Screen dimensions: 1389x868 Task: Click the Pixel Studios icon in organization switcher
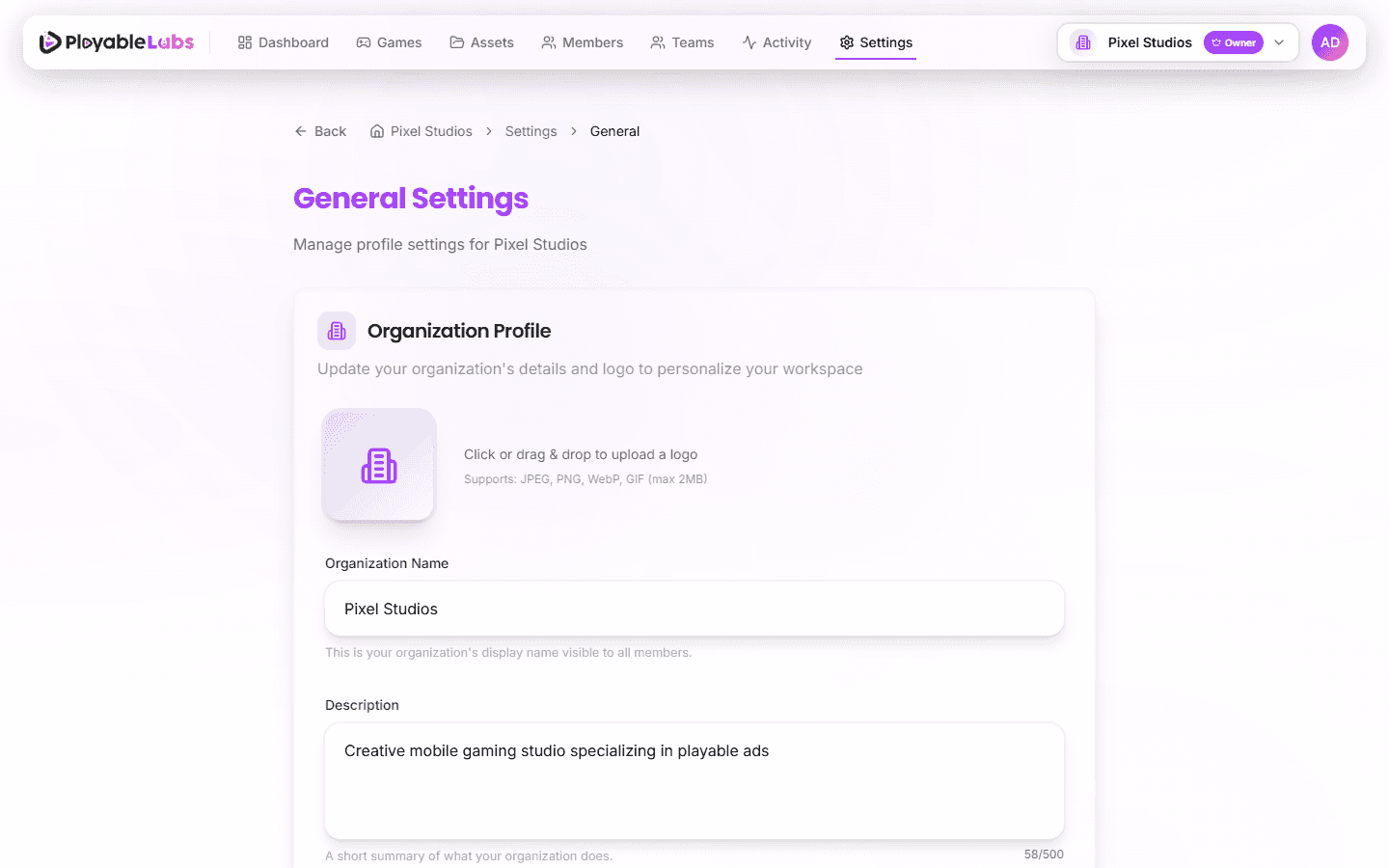[1082, 41]
